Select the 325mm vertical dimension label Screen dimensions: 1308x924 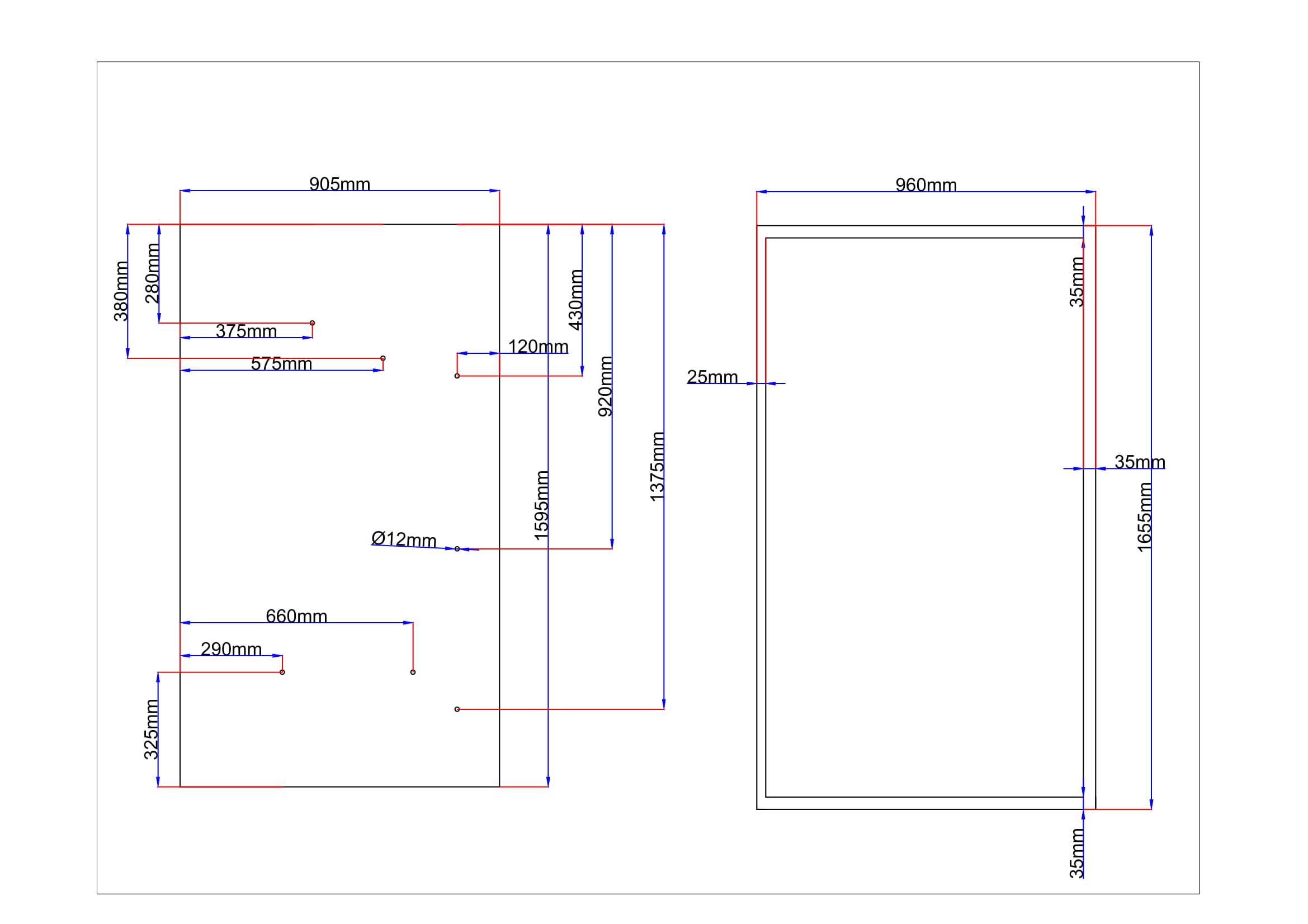(150, 729)
